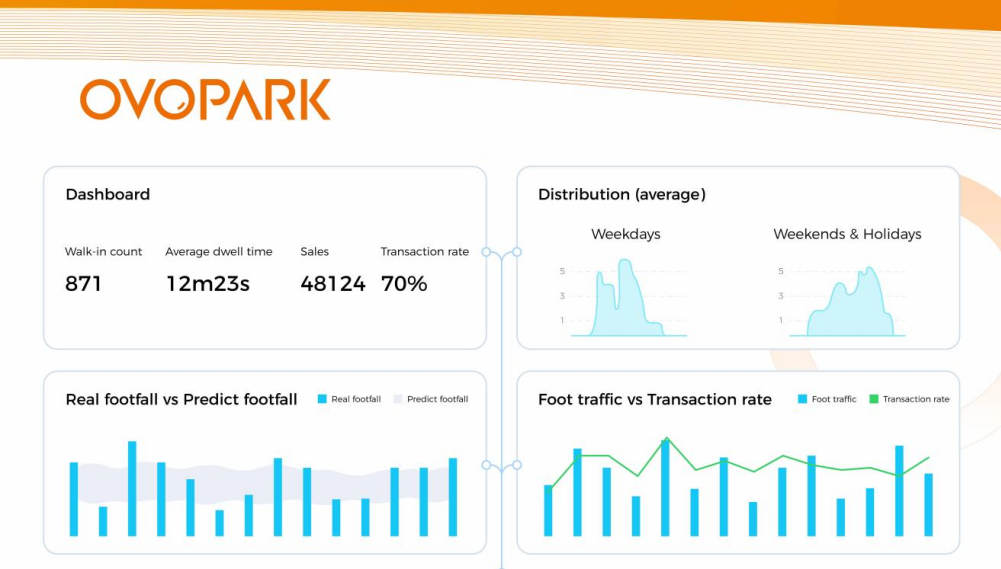Click the peak point of green transaction line

point(666,438)
